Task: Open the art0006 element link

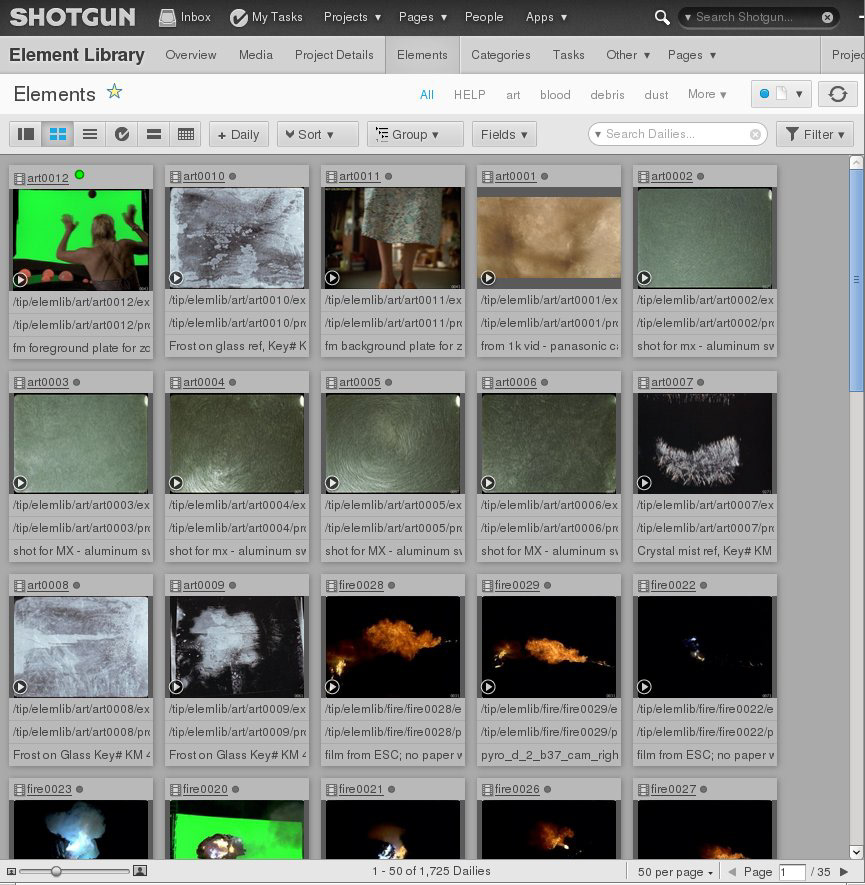Action: [516, 382]
